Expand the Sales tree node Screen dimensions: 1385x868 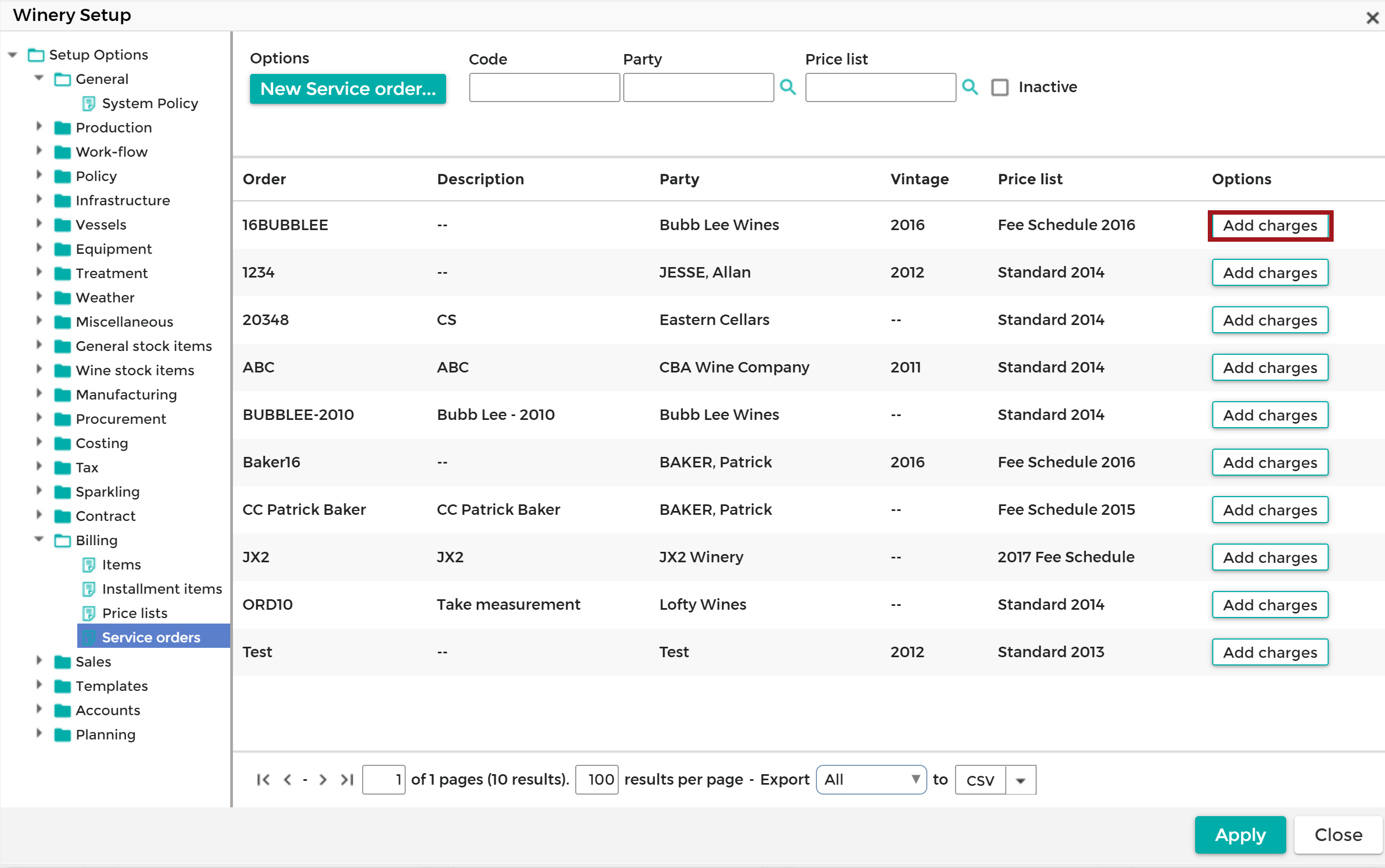click(39, 660)
